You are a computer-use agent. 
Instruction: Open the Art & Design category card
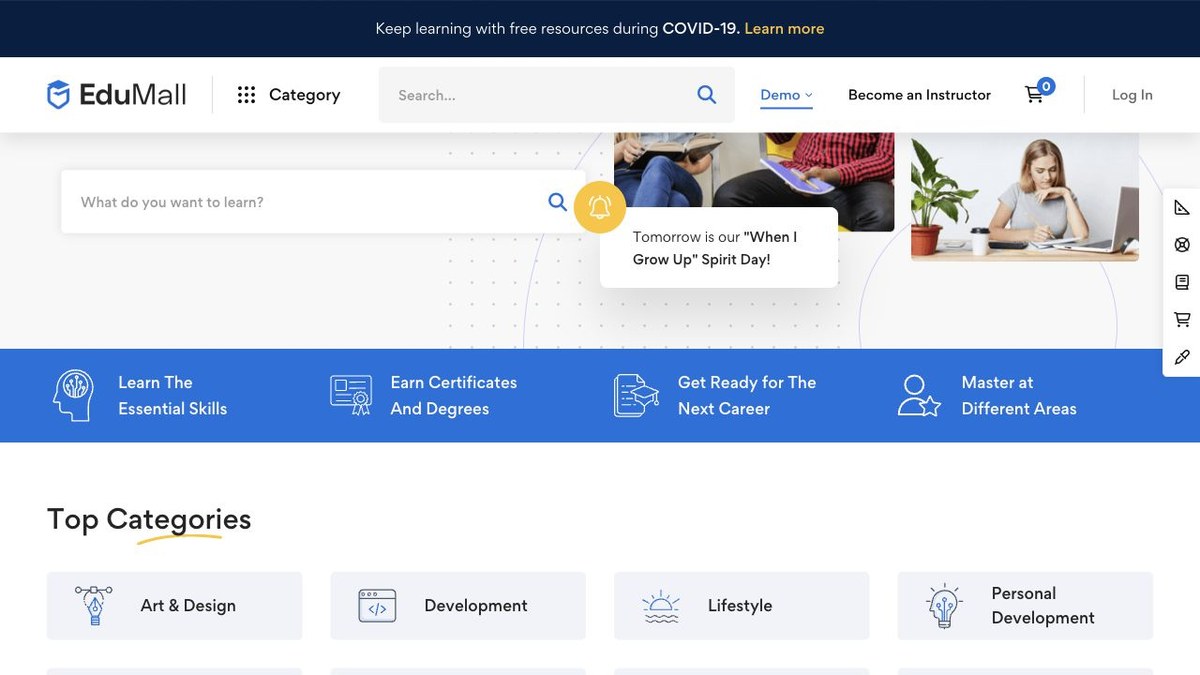click(x=174, y=606)
